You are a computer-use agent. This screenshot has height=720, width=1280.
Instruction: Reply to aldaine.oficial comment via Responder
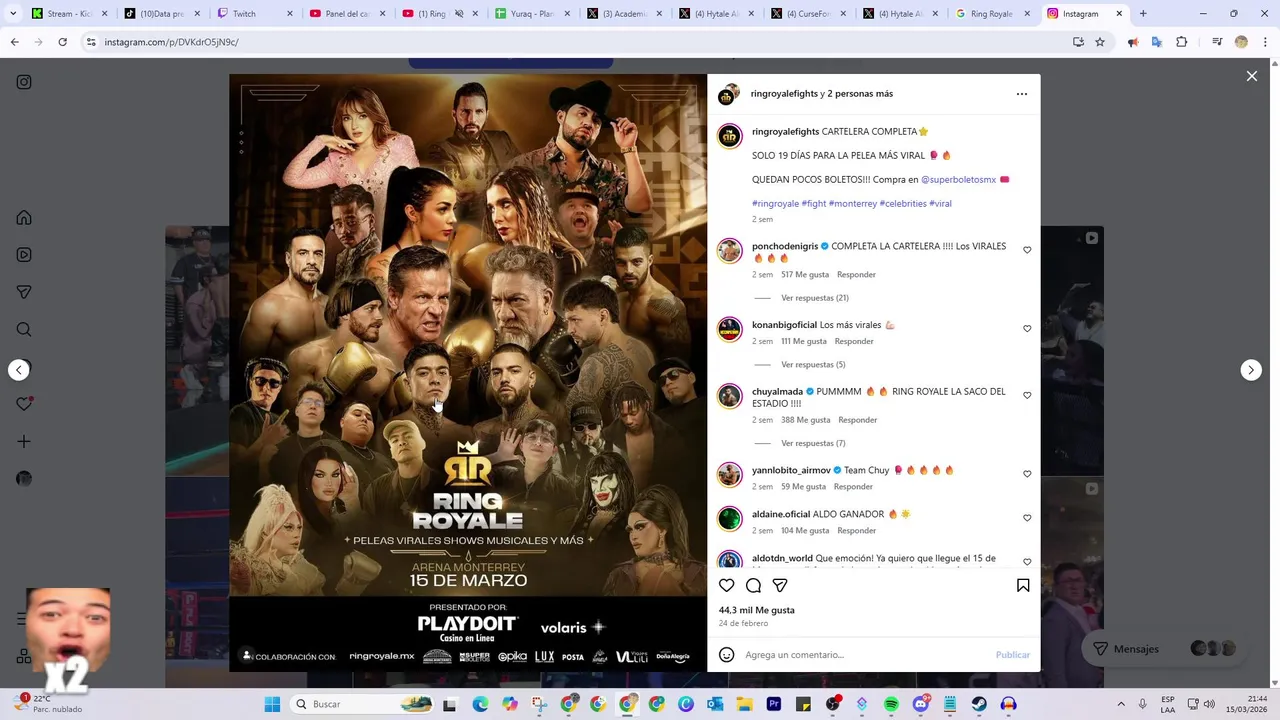(857, 531)
